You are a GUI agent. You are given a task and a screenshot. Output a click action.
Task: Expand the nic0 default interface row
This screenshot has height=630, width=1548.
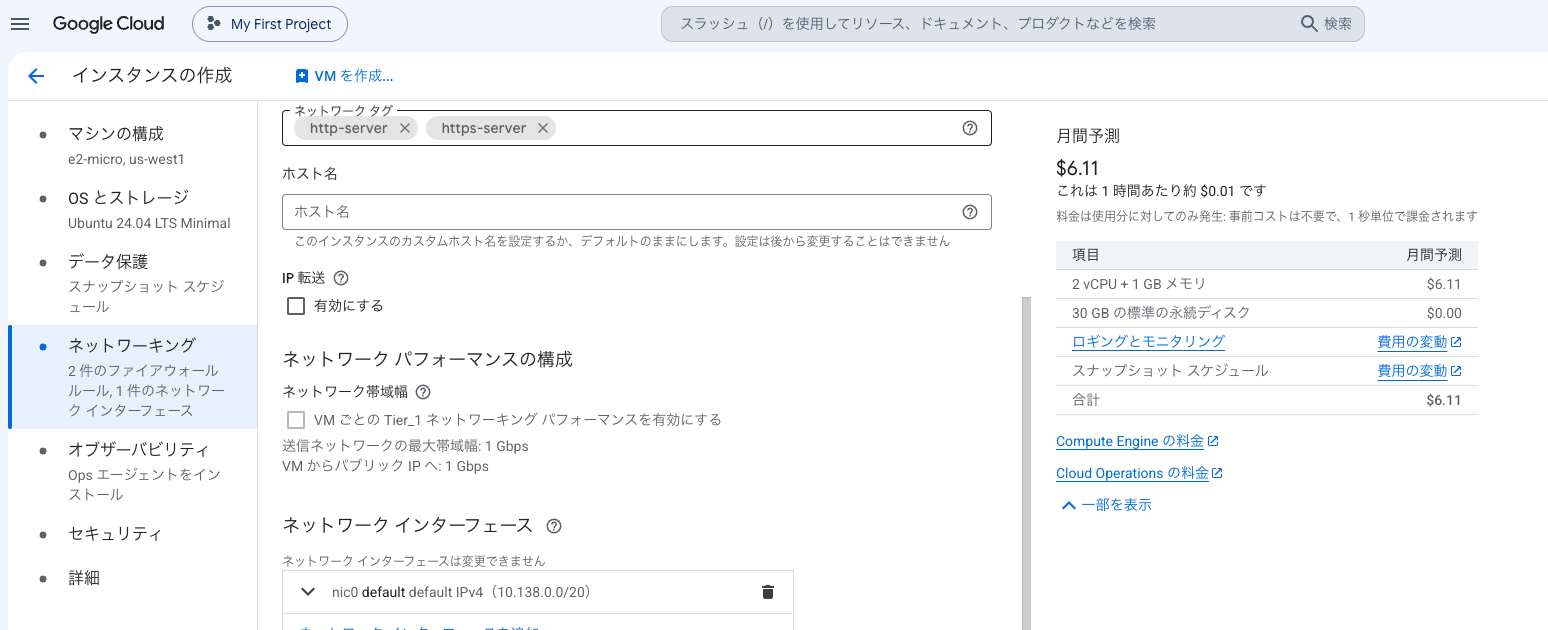tap(308, 592)
